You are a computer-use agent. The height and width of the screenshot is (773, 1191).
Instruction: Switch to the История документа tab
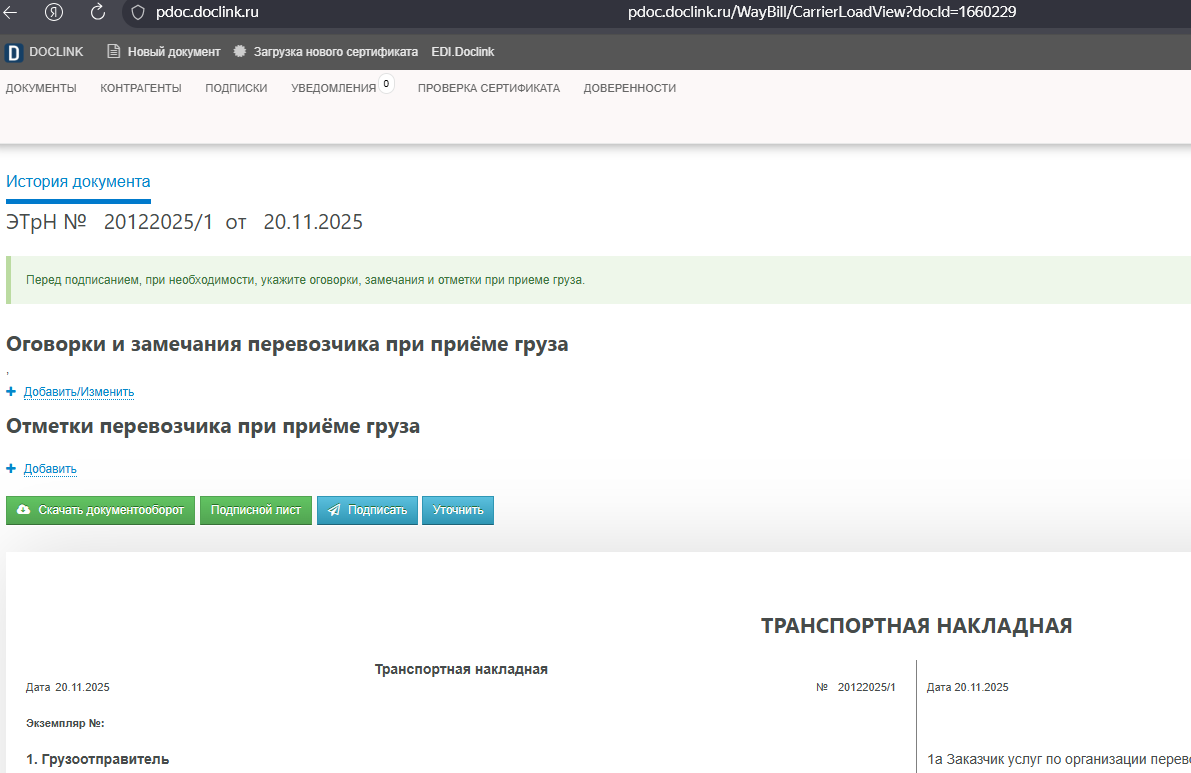pos(78,181)
